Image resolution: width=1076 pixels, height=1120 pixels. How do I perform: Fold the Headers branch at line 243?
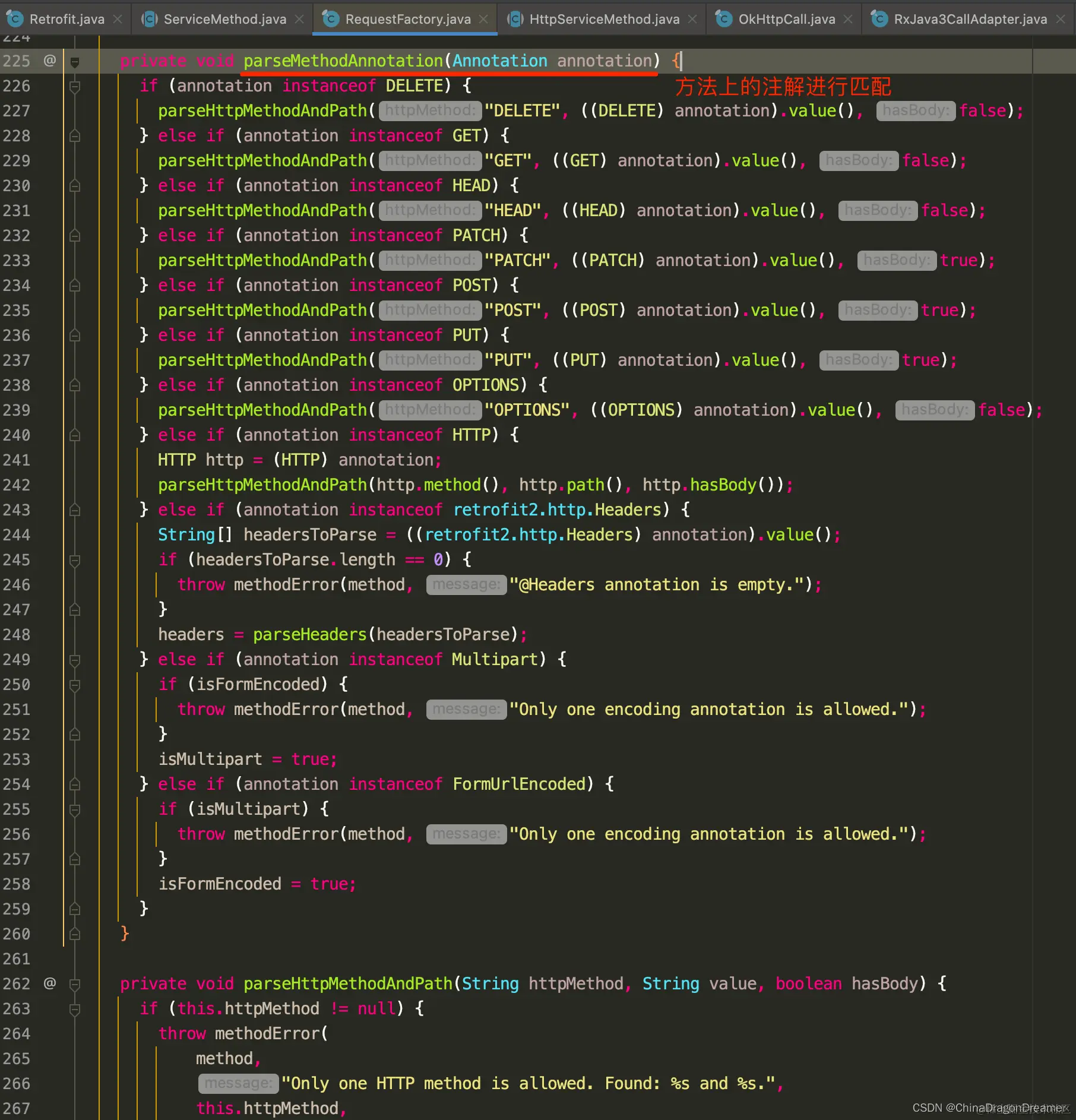click(75, 510)
